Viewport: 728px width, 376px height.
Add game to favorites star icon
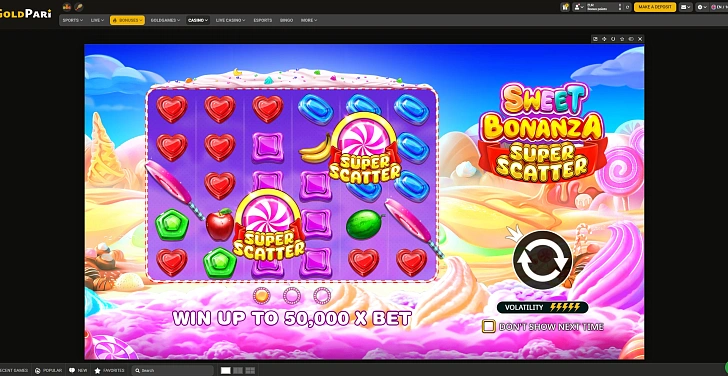(x=622, y=39)
